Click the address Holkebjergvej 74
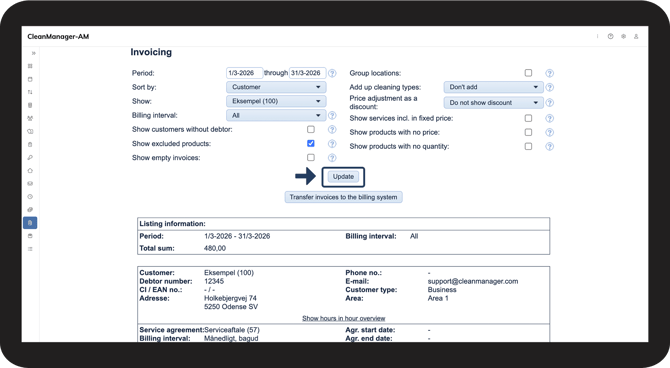Viewport: 670px width, 368px height. click(230, 298)
